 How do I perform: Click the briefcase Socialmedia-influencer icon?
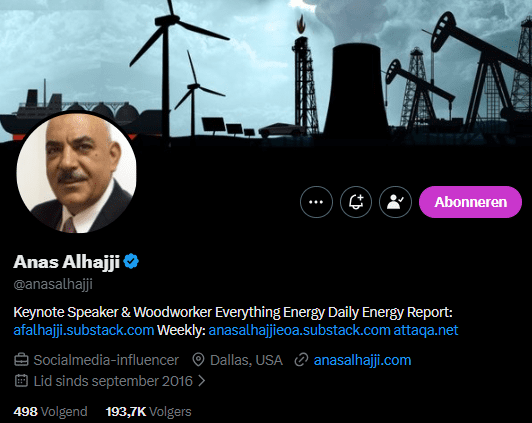(21, 360)
